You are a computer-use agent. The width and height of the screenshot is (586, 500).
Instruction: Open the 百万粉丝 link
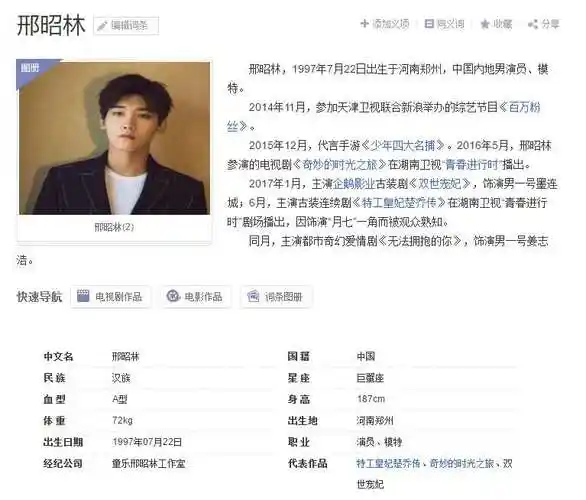click(x=383, y=117)
